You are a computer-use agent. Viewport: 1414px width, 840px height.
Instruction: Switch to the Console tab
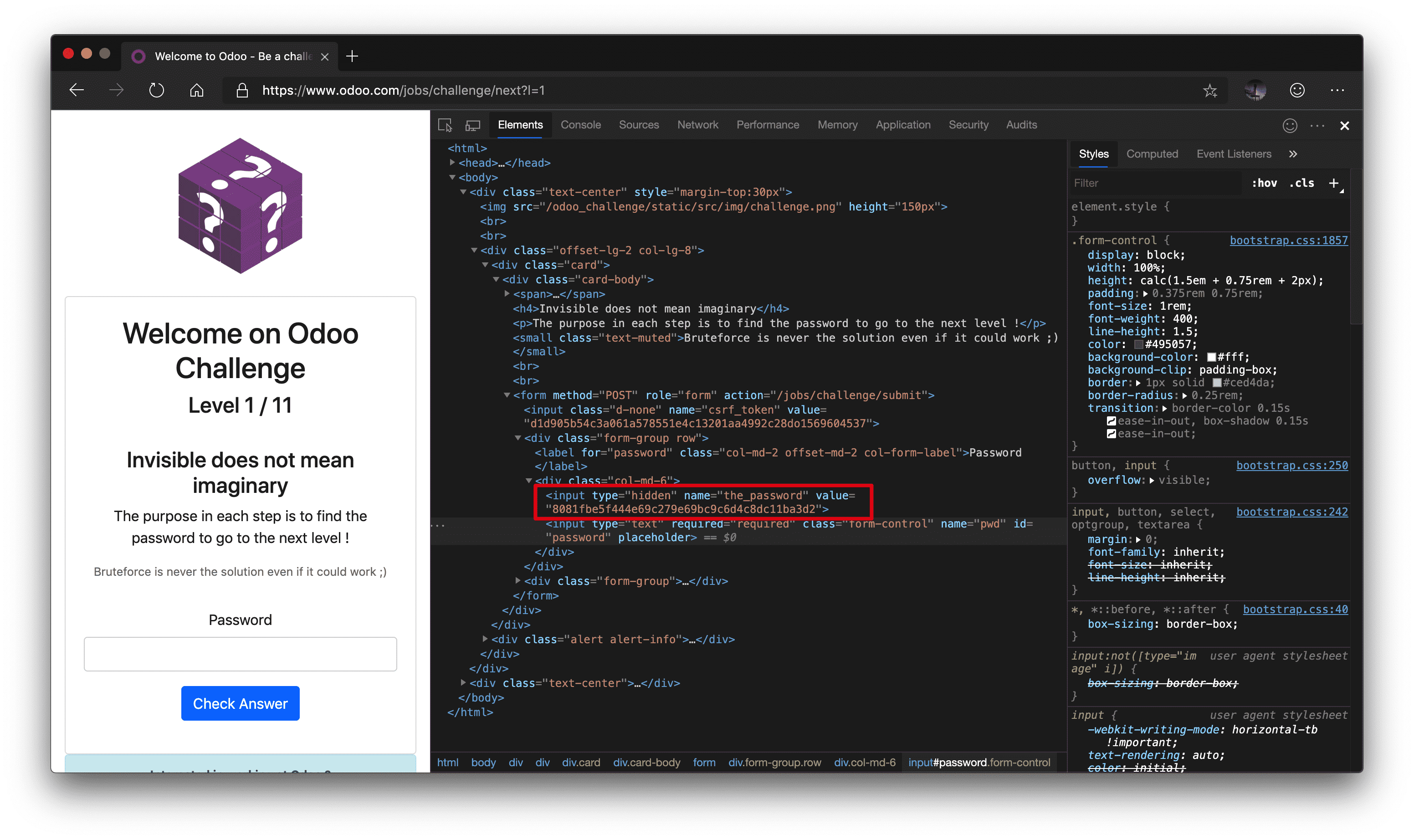(x=581, y=125)
